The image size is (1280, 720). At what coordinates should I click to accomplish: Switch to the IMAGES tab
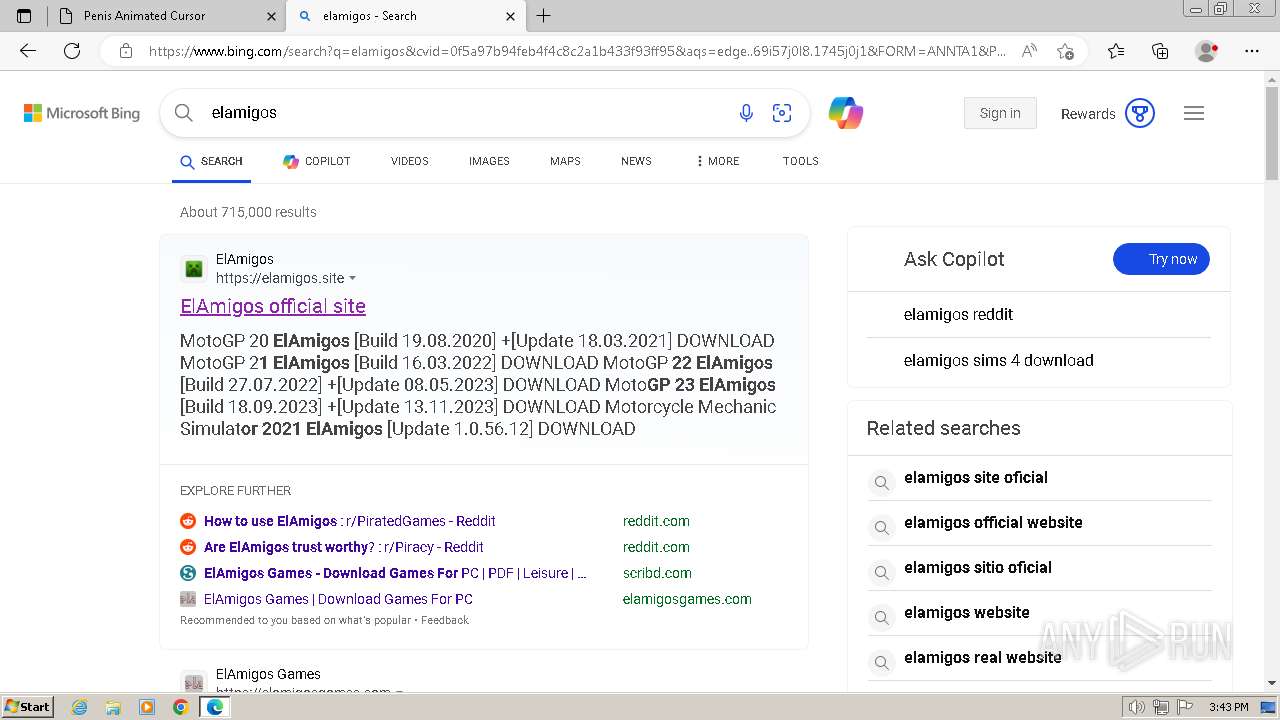tap(489, 161)
